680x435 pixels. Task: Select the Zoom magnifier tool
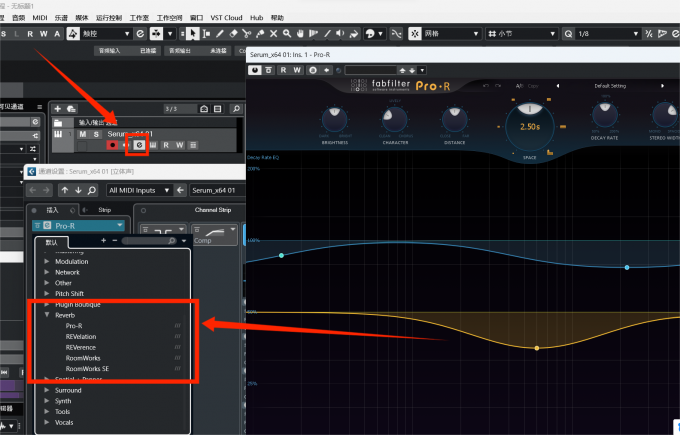tap(287, 33)
